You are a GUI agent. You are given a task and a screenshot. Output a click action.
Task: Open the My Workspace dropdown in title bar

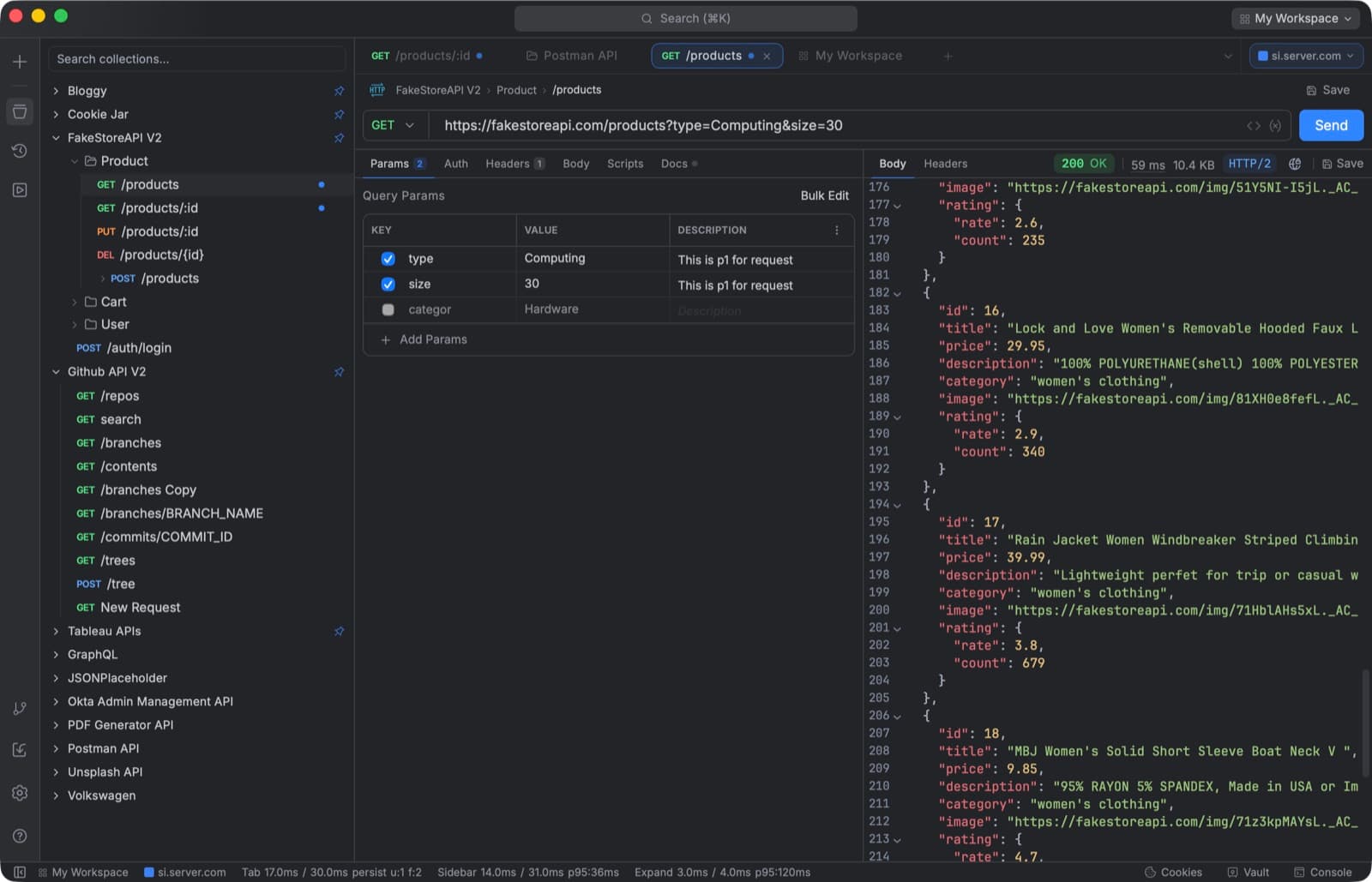pos(1296,19)
